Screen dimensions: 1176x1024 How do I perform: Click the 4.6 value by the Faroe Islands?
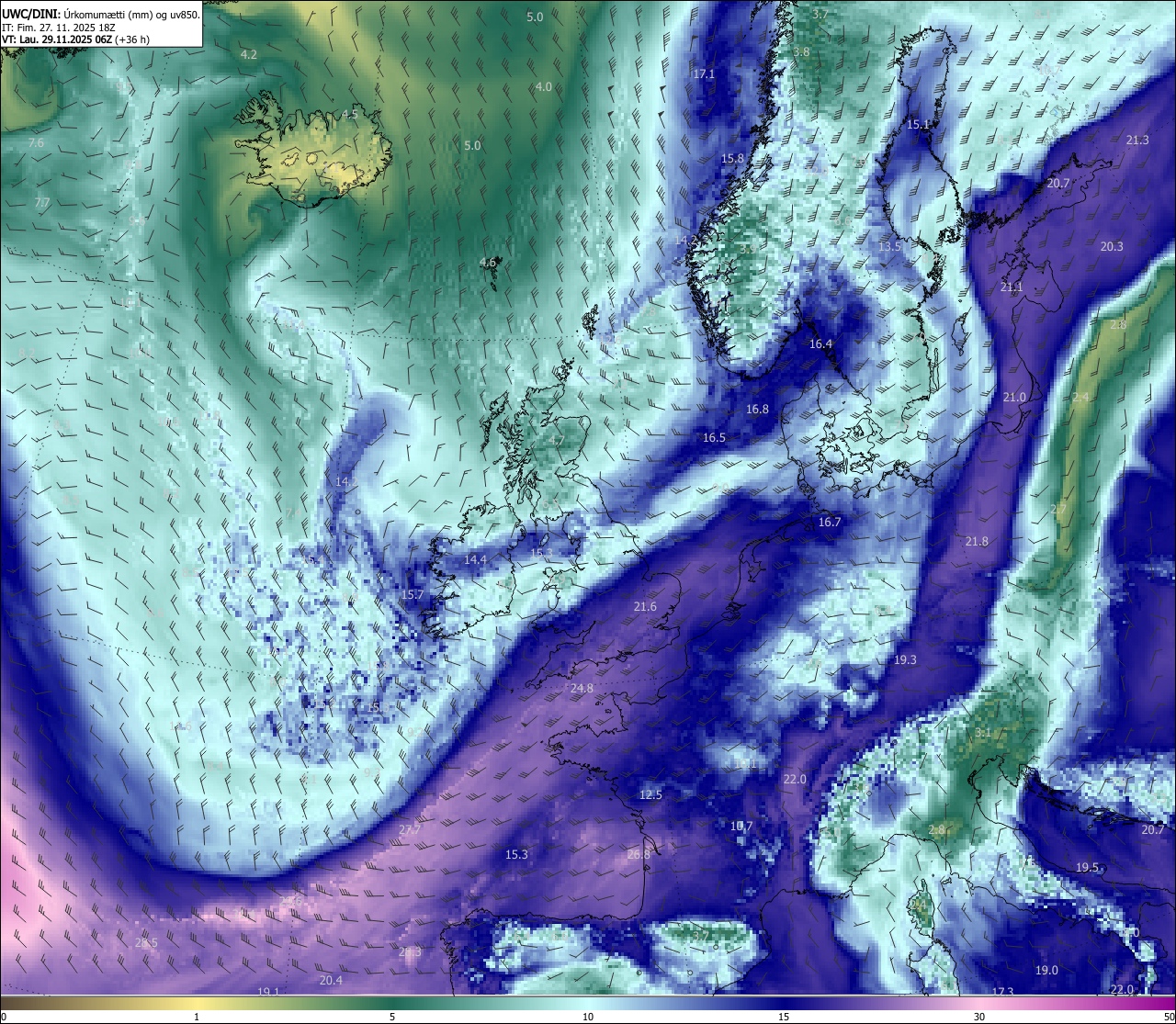[488, 262]
